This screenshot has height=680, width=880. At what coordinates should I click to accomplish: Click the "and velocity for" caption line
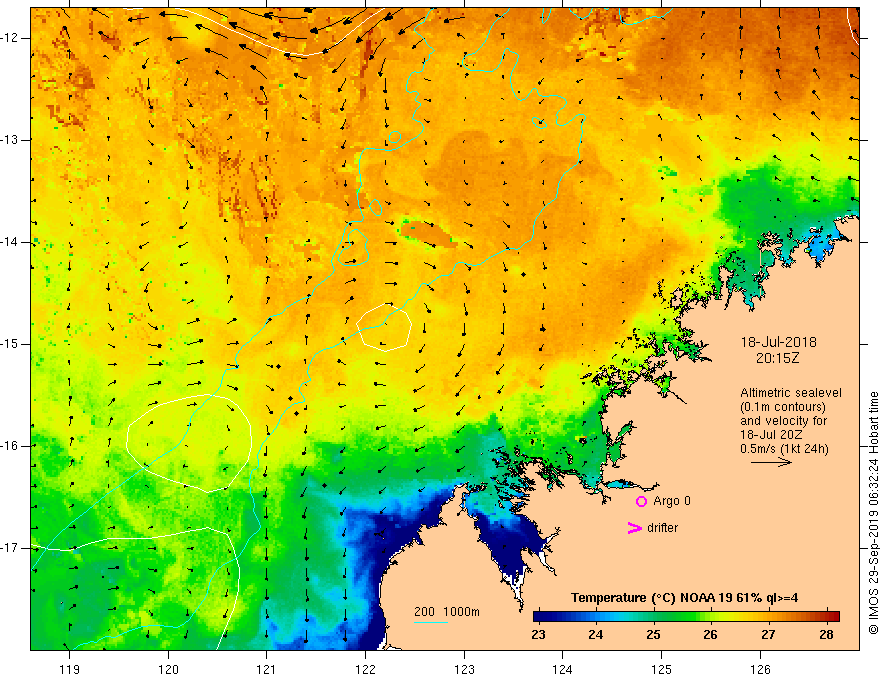click(x=783, y=421)
